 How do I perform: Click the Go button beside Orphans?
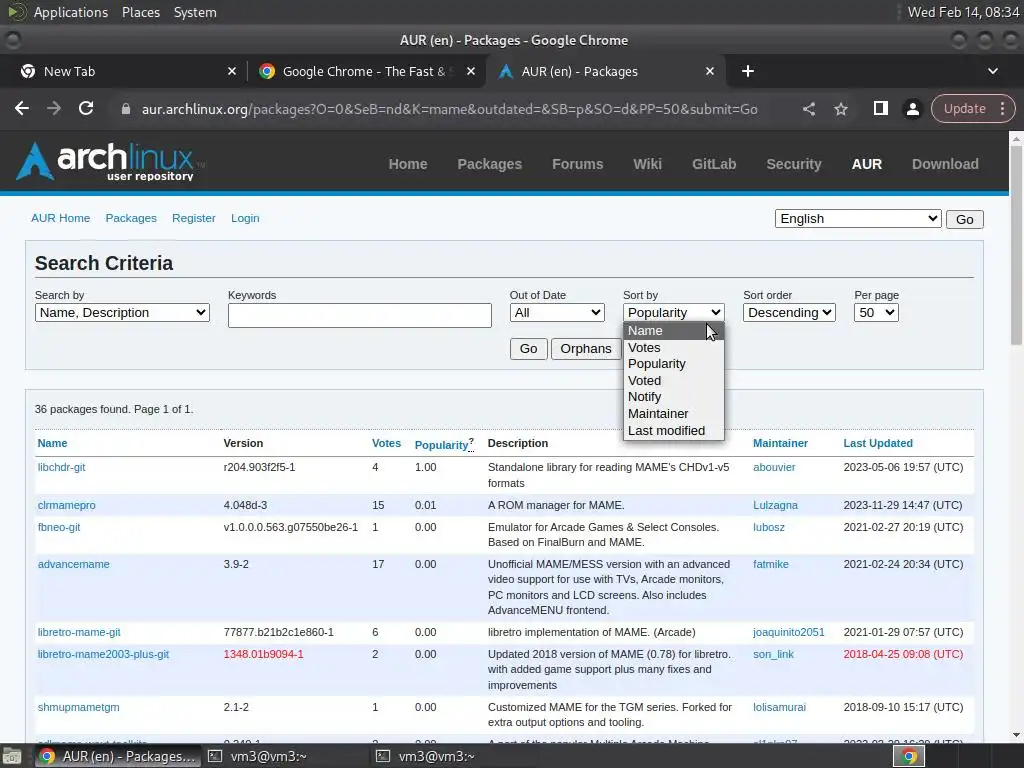coord(528,349)
